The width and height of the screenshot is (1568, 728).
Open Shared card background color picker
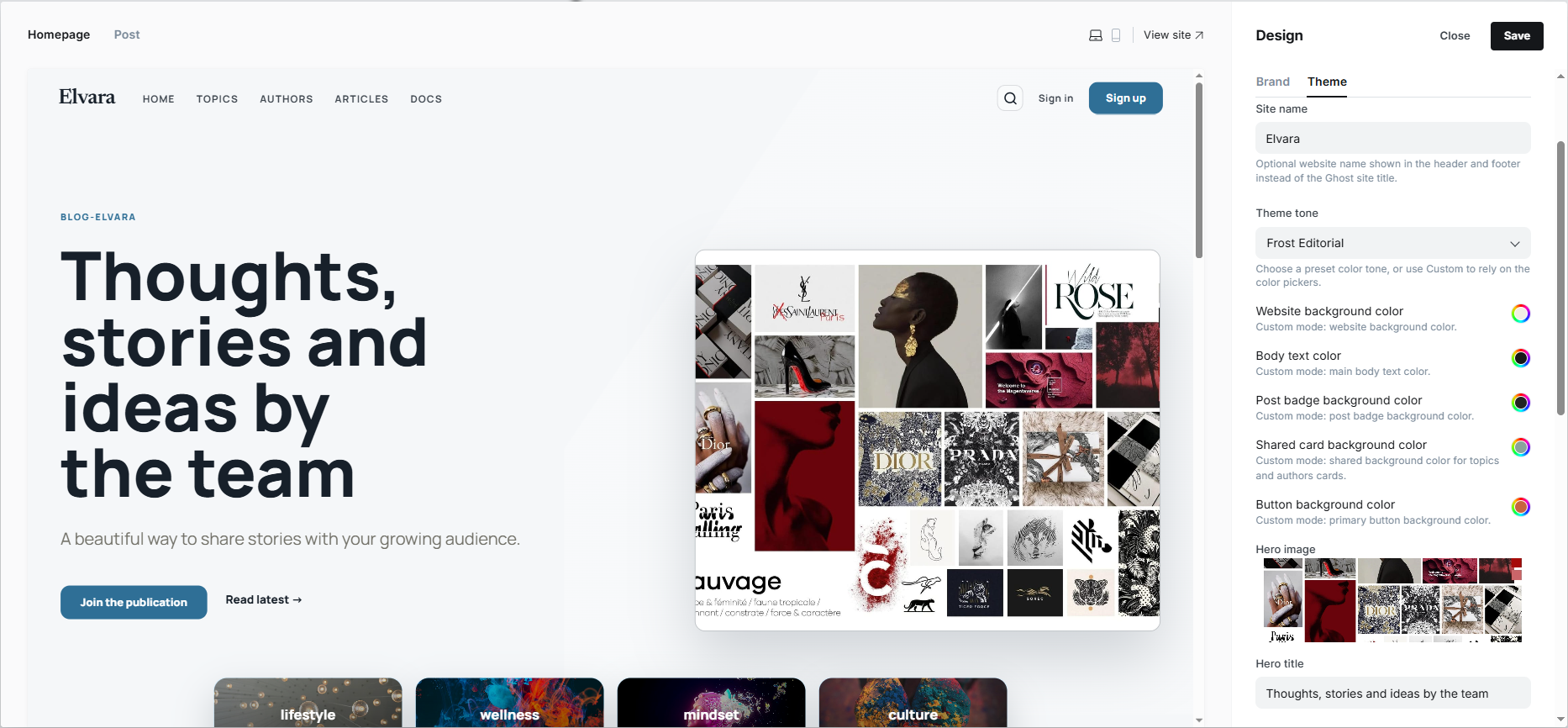click(x=1521, y=447)
